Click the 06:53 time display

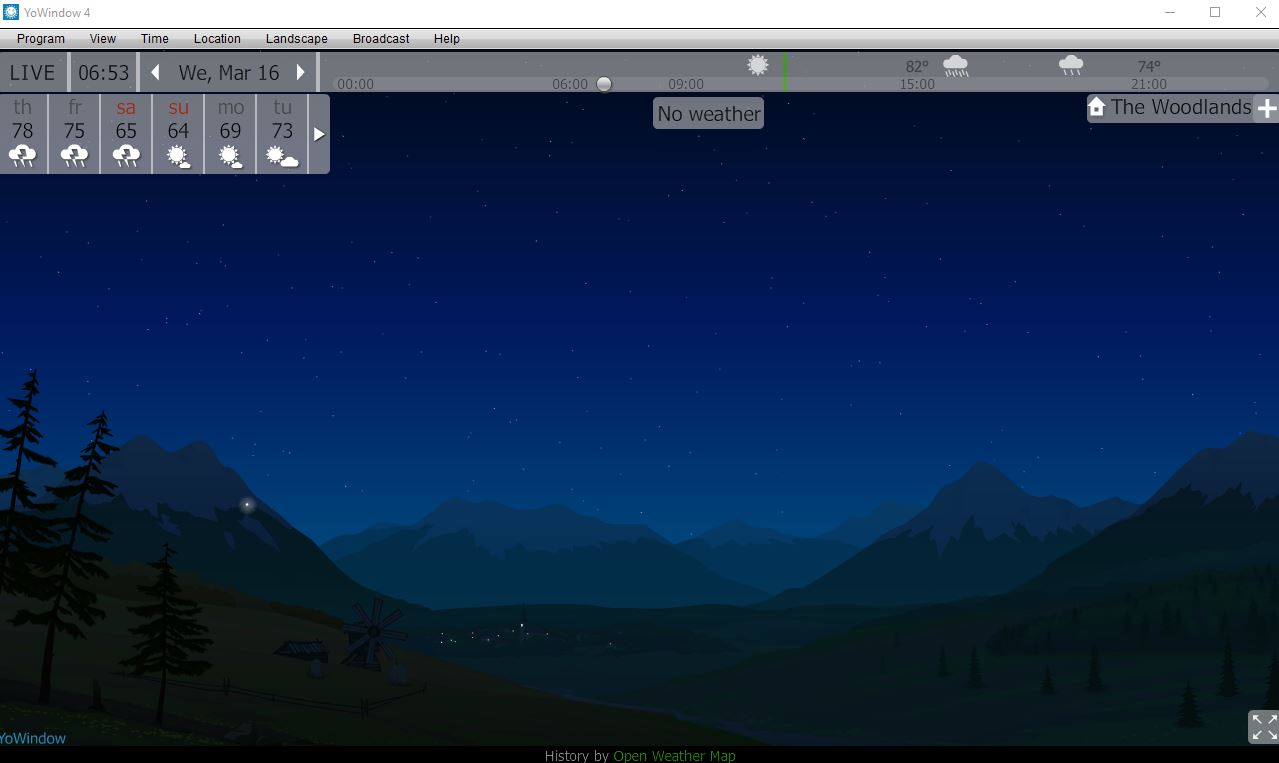click(104, 73)
